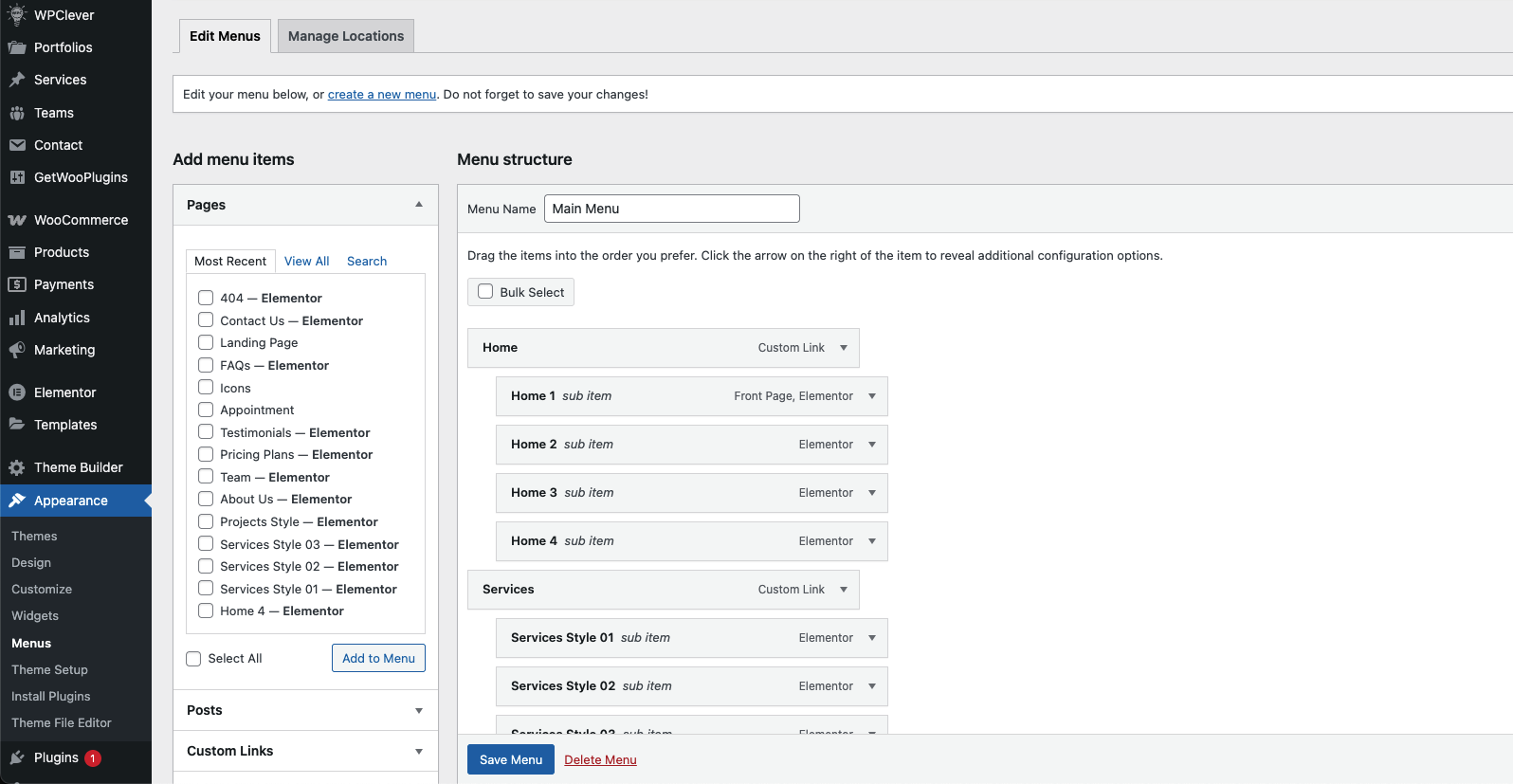This screenshot has width=1513, height=784.
Task: Click the Marketing megaphone icon
Action: (17, 350)
